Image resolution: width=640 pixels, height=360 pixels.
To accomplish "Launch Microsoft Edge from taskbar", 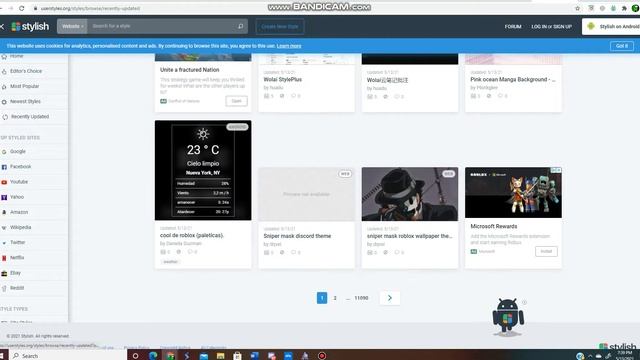I will tap(153, 356).
